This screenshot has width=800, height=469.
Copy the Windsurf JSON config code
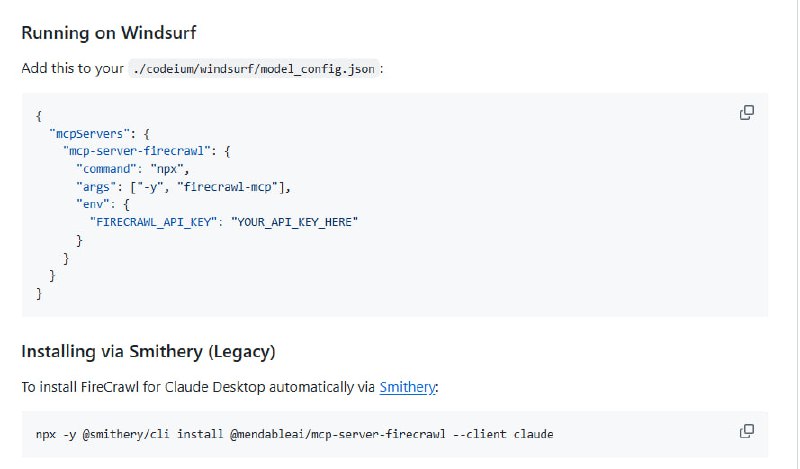(x=746, y=112)
